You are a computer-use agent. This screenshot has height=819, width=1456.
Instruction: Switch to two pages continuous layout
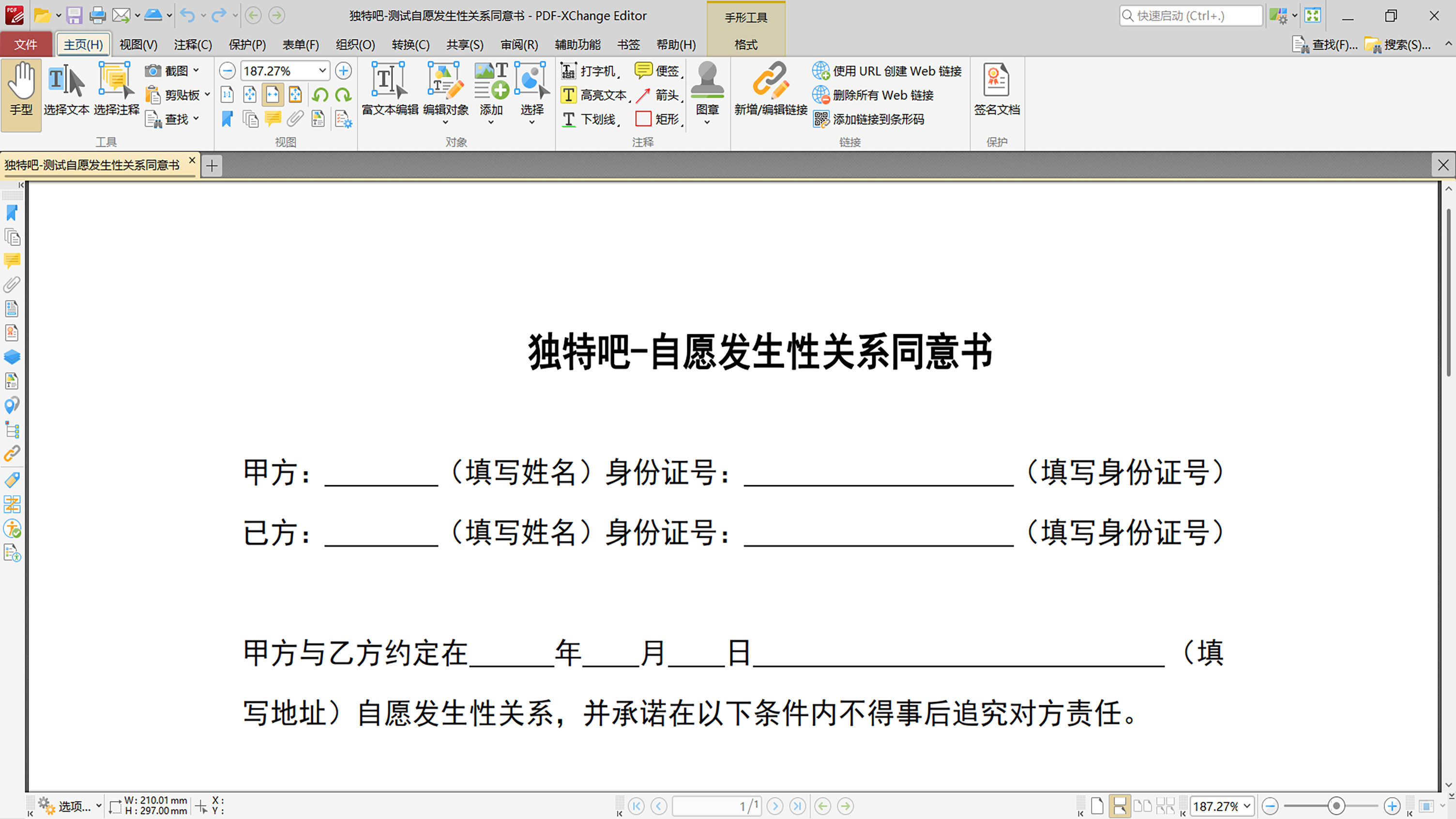1166,806
